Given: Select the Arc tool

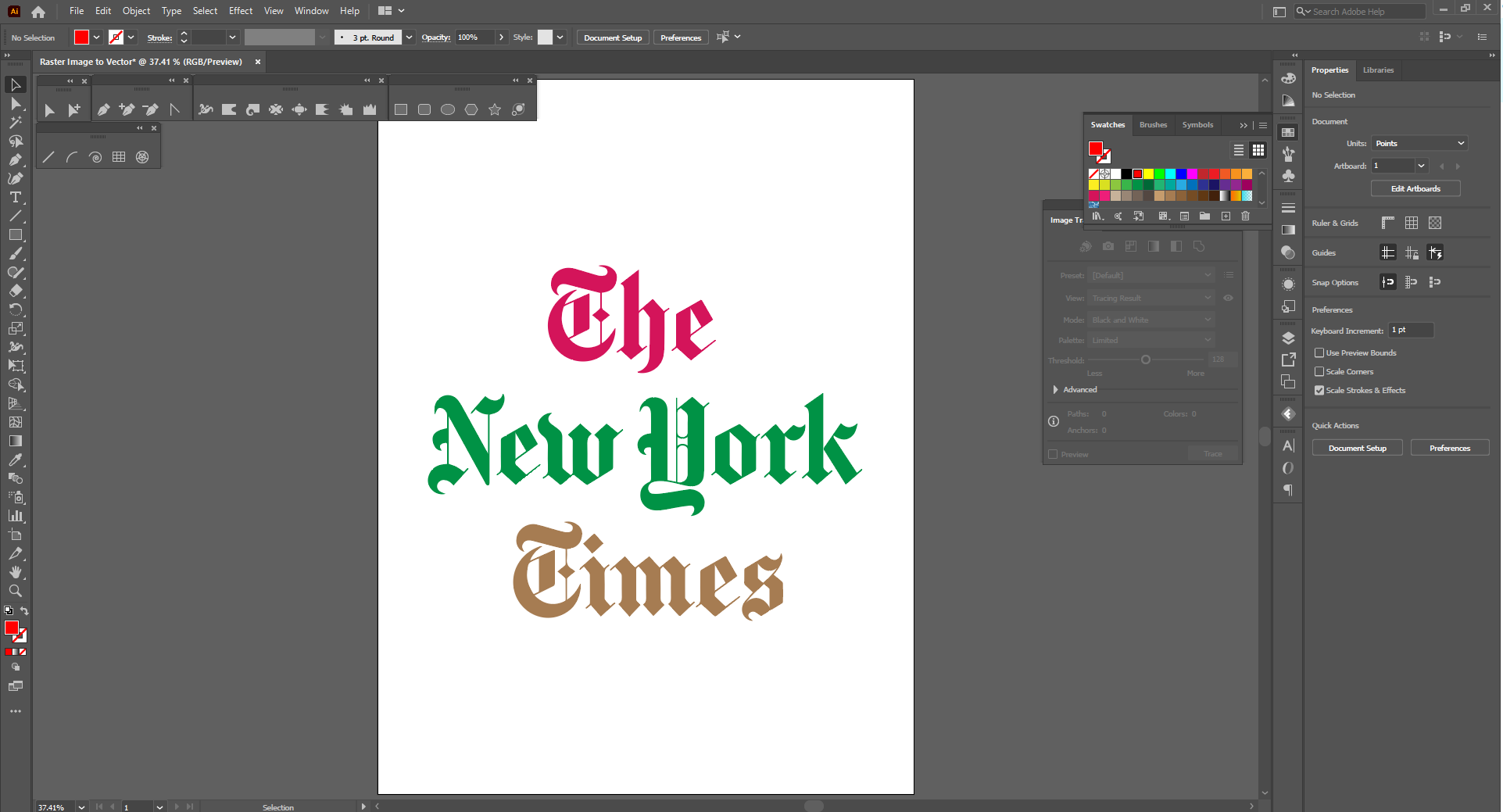Looking at the screenshot, I should pyautogui.click(x=72, y=157).
